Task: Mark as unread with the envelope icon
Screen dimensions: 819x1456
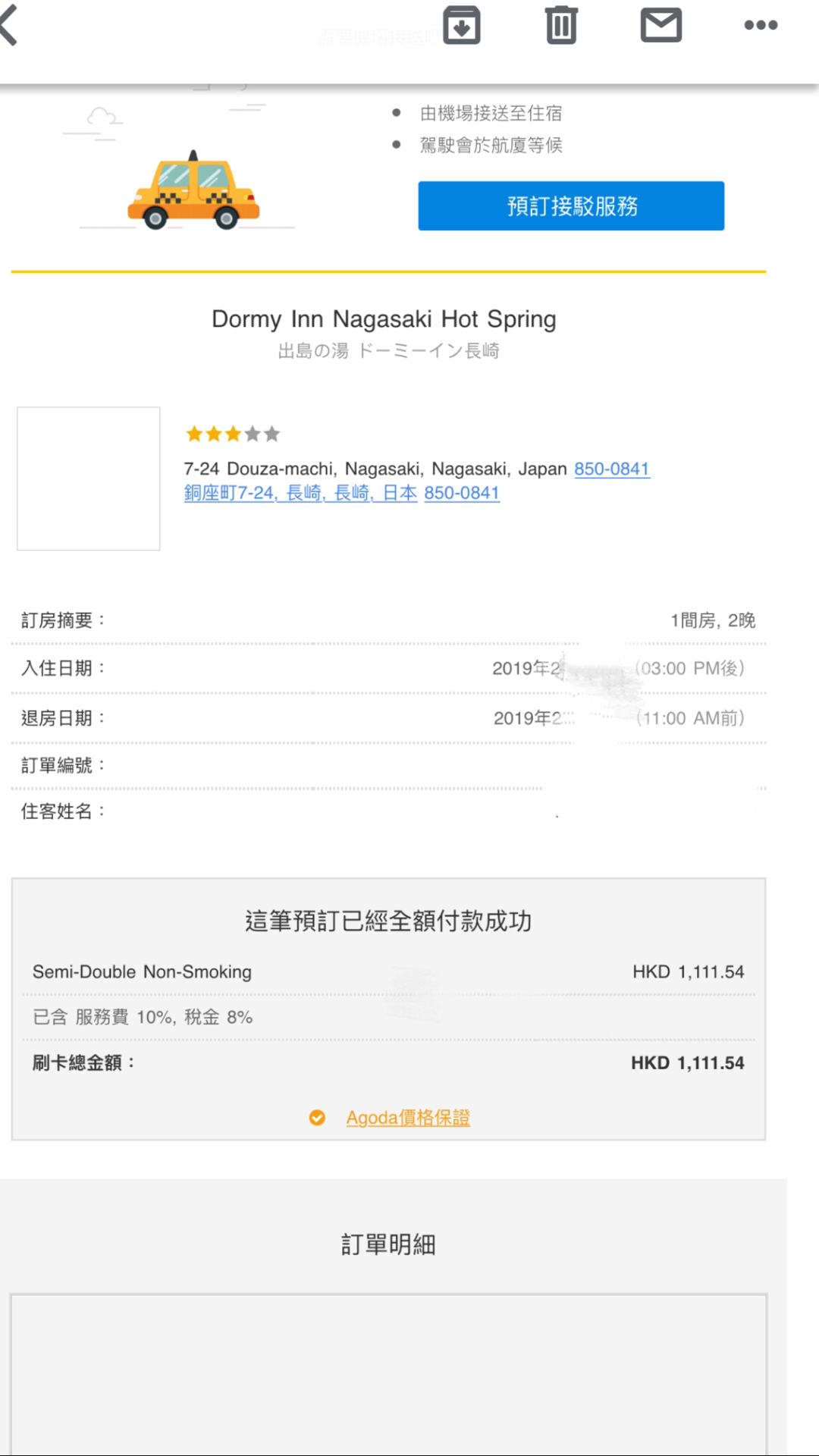Action: [x=661, y=25]
